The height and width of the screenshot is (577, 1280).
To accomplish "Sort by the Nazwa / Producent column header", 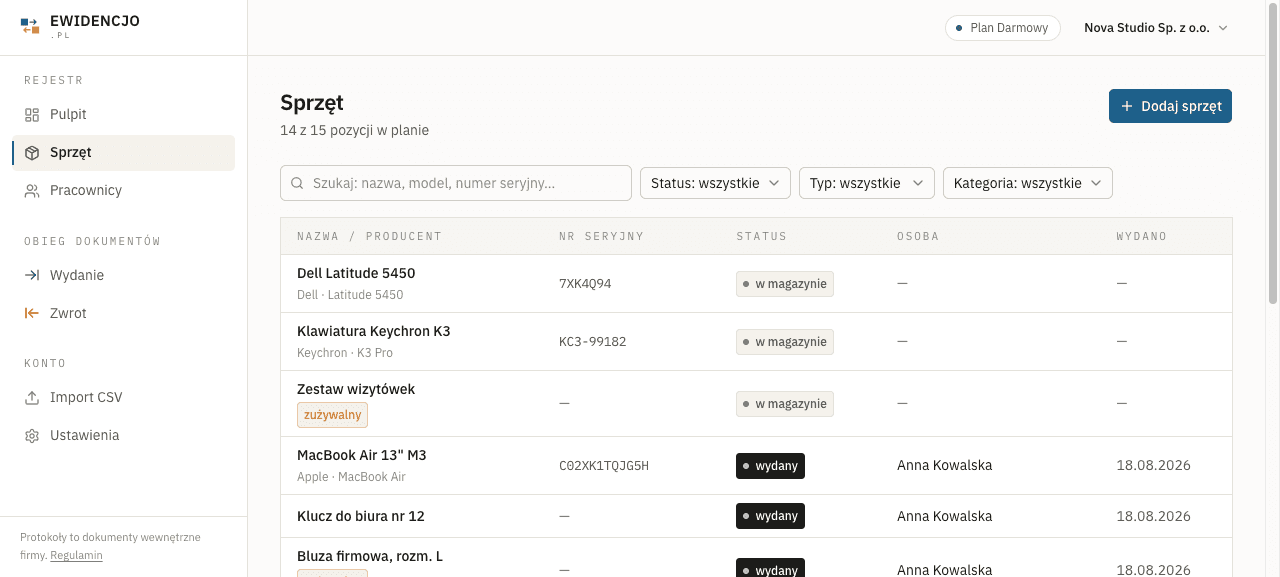I will coord(369,236).
